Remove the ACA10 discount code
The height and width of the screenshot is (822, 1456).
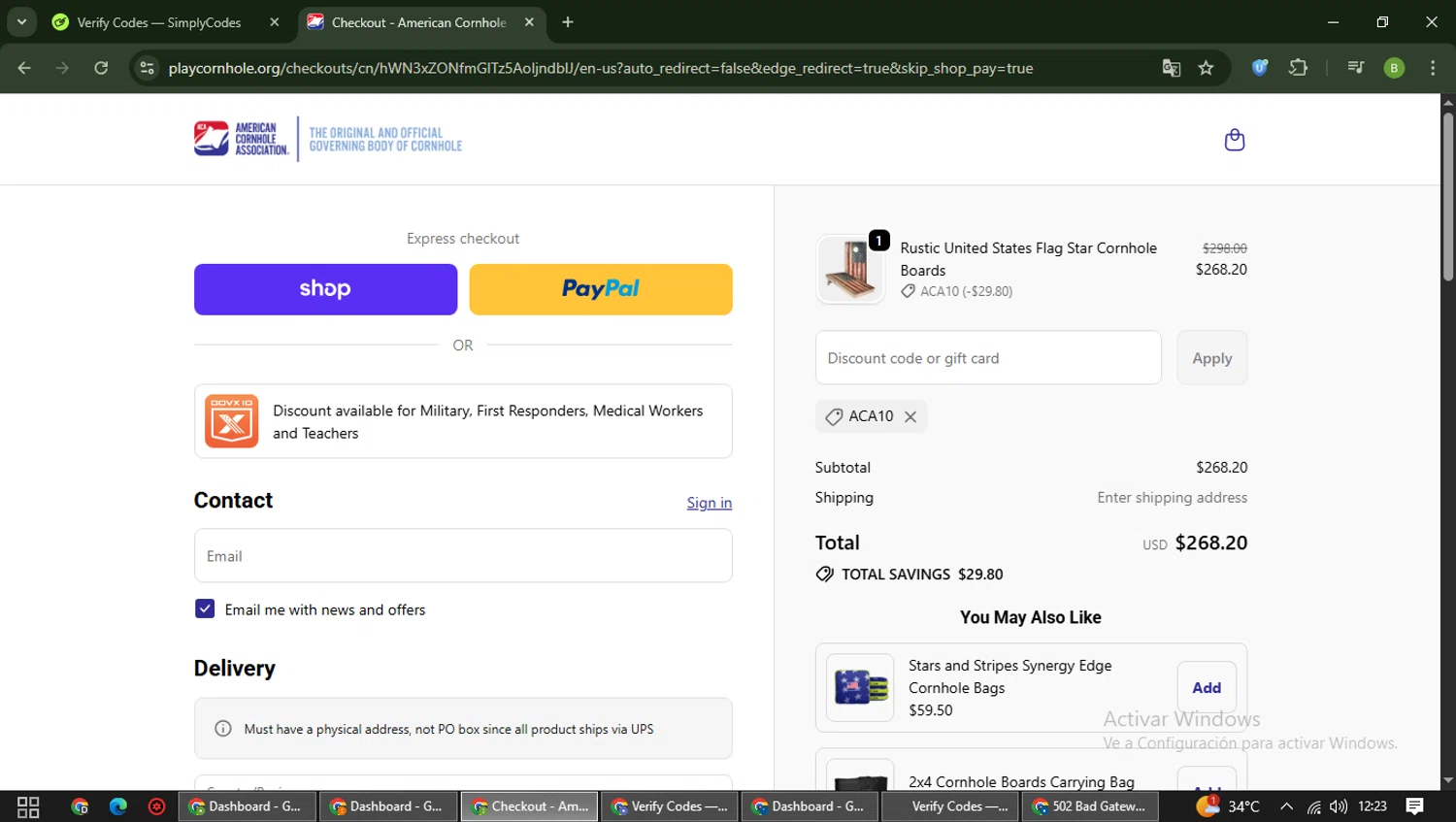point(910,416)
